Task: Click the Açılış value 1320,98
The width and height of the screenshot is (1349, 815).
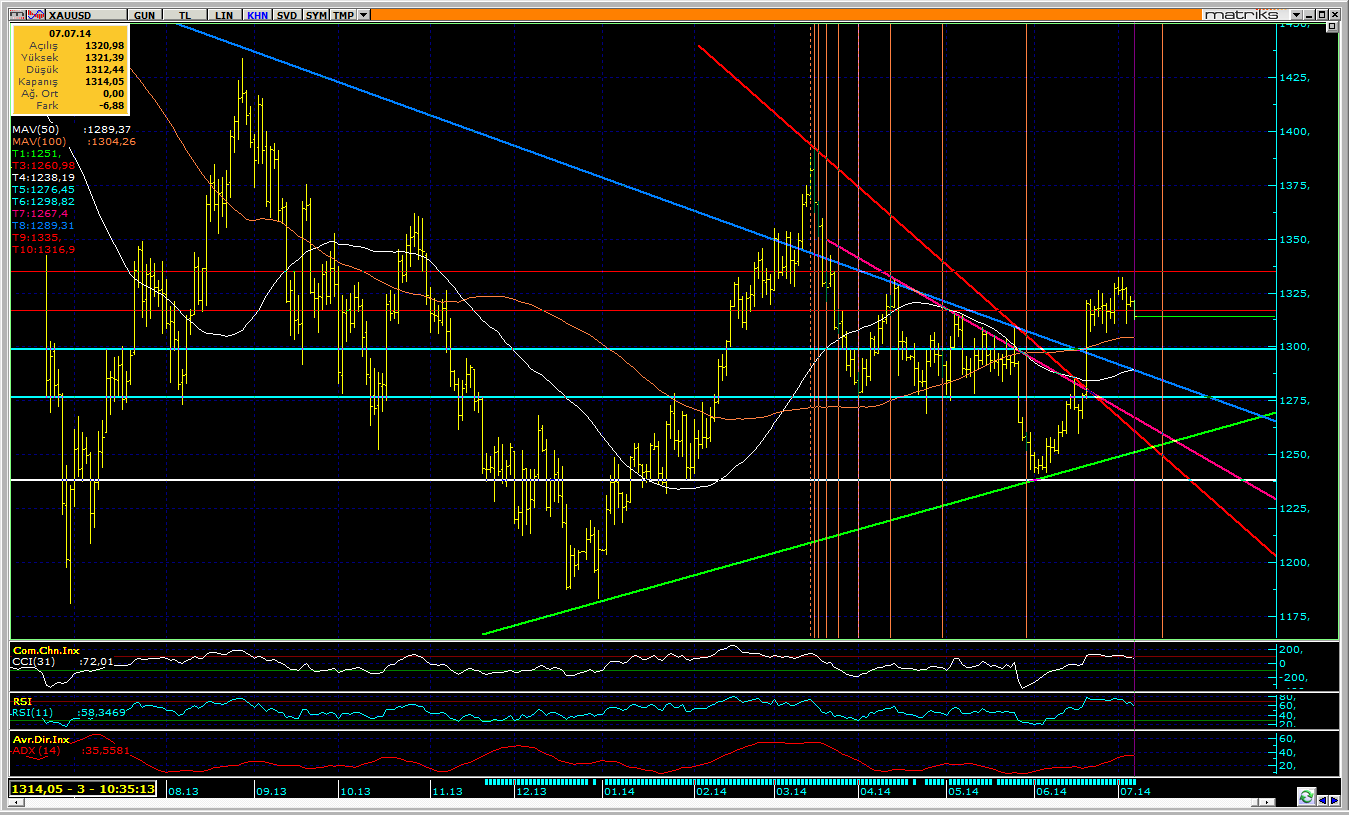Action: [x=104, y=46]
